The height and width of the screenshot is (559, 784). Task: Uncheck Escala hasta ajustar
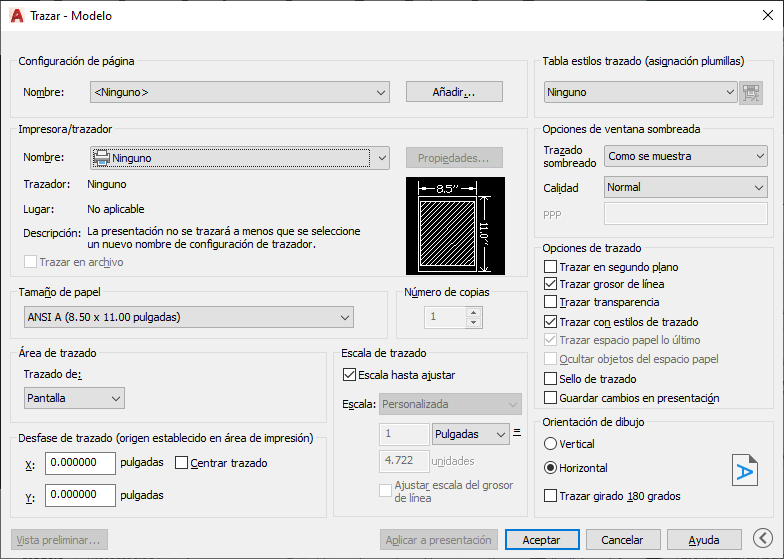coord(349,374)
